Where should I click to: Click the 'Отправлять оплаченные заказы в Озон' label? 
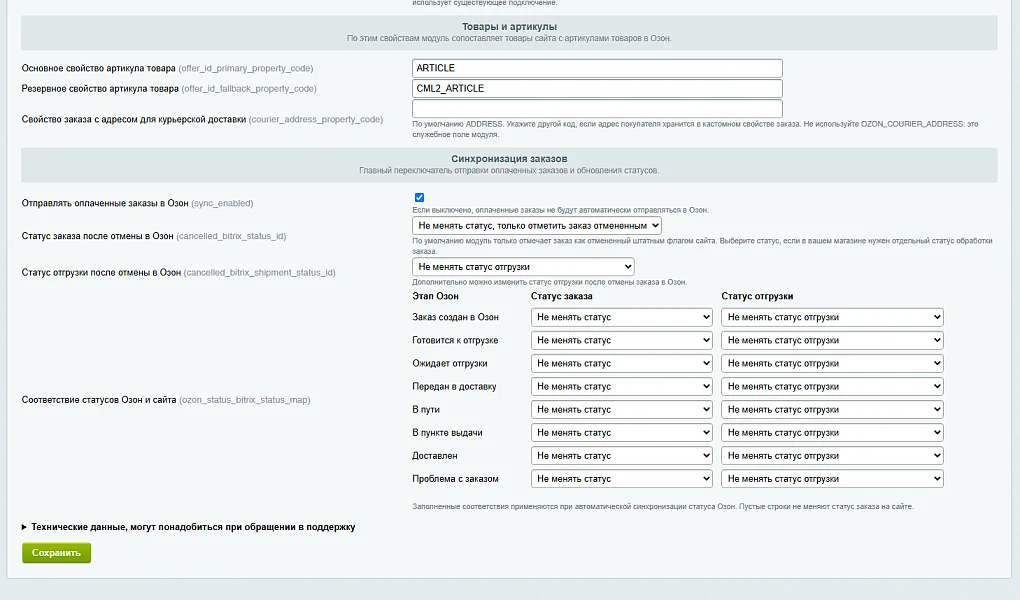[105, 203]
